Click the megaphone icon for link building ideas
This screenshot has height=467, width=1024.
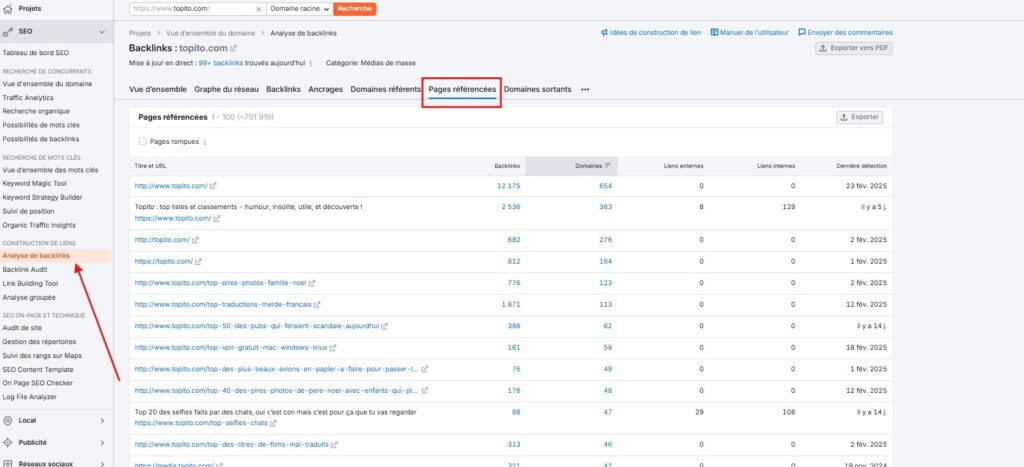click(x=604, y=33)
